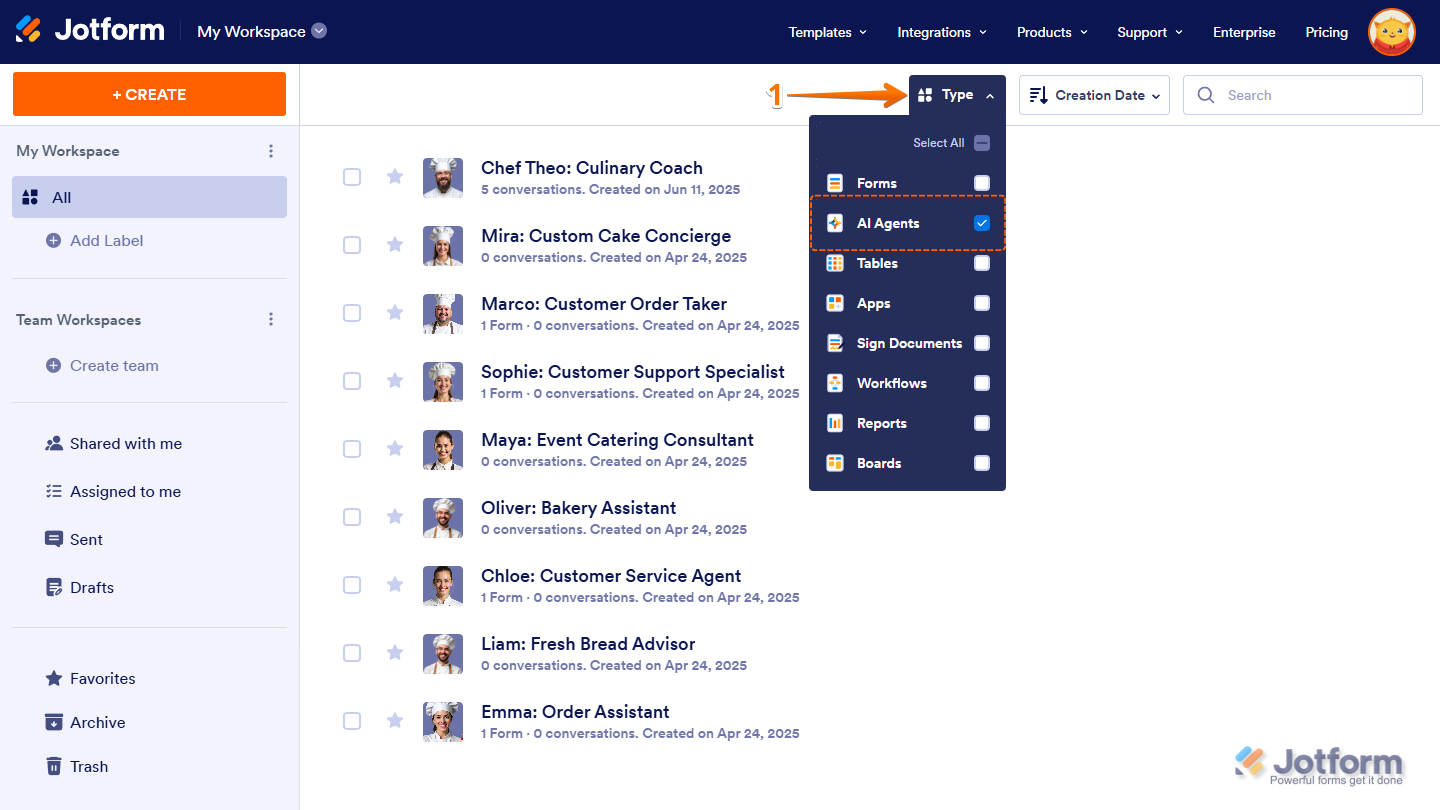The height and width of the screenshot is (810, 1440).
Task: Click the orange CREATE button
Action: click(x=149, y=94)
